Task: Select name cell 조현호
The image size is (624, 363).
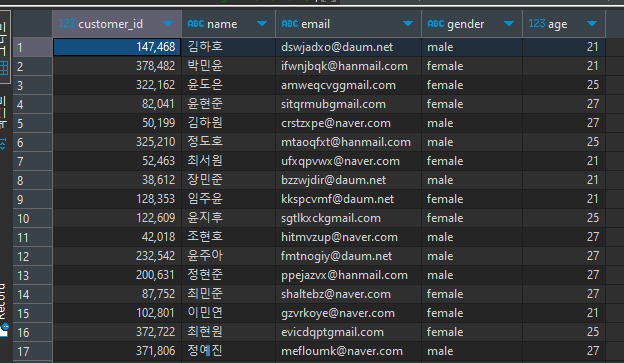Action: point(228,237)
